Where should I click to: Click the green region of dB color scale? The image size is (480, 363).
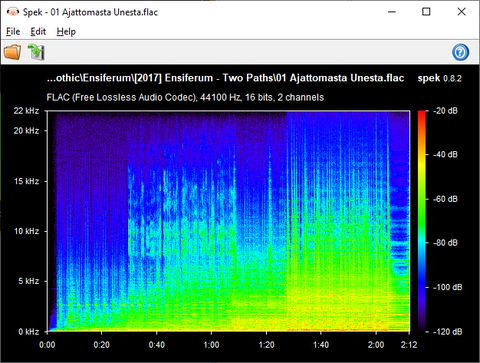coord(422,213)
